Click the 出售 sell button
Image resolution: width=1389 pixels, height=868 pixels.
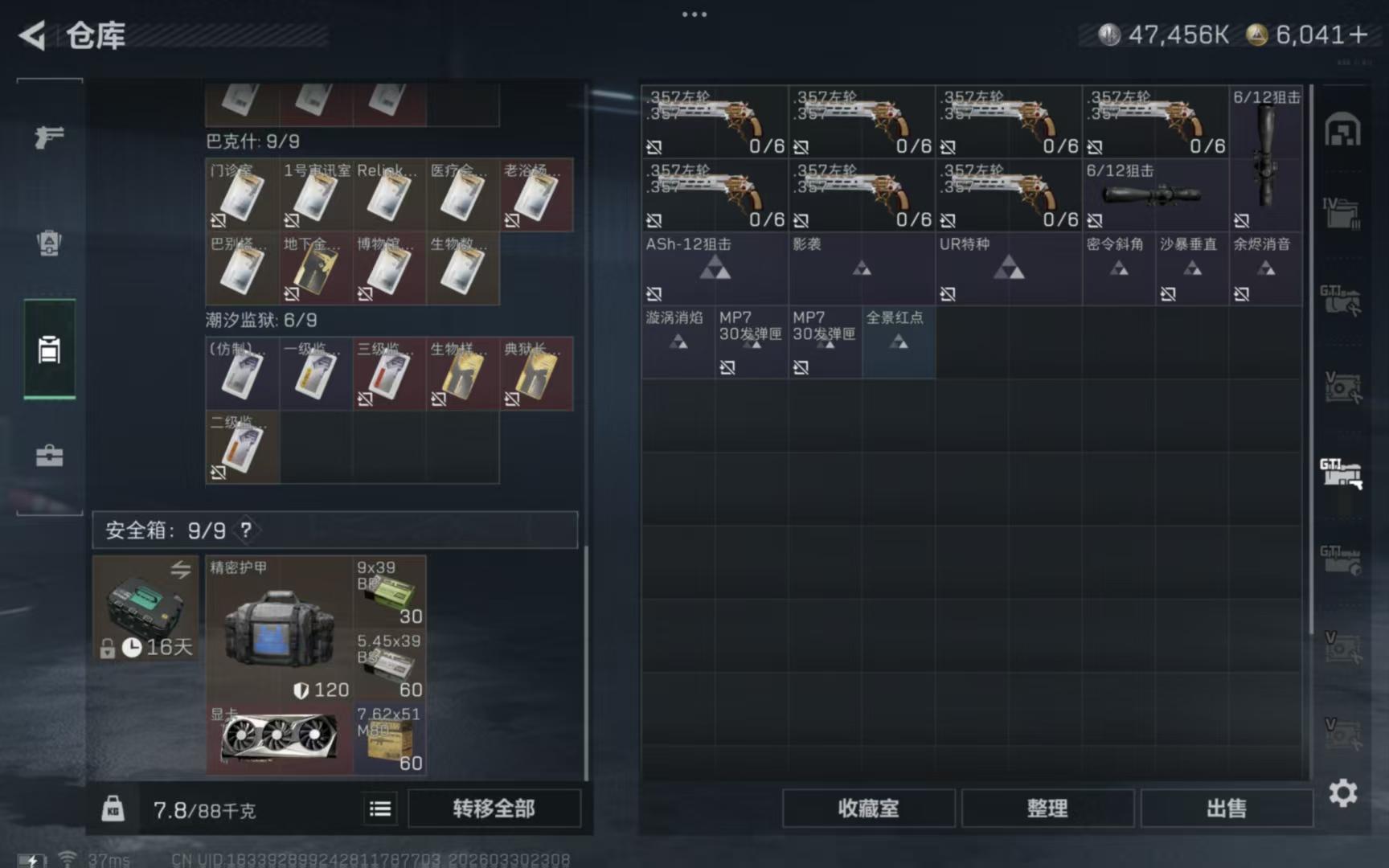(1226, 809)
